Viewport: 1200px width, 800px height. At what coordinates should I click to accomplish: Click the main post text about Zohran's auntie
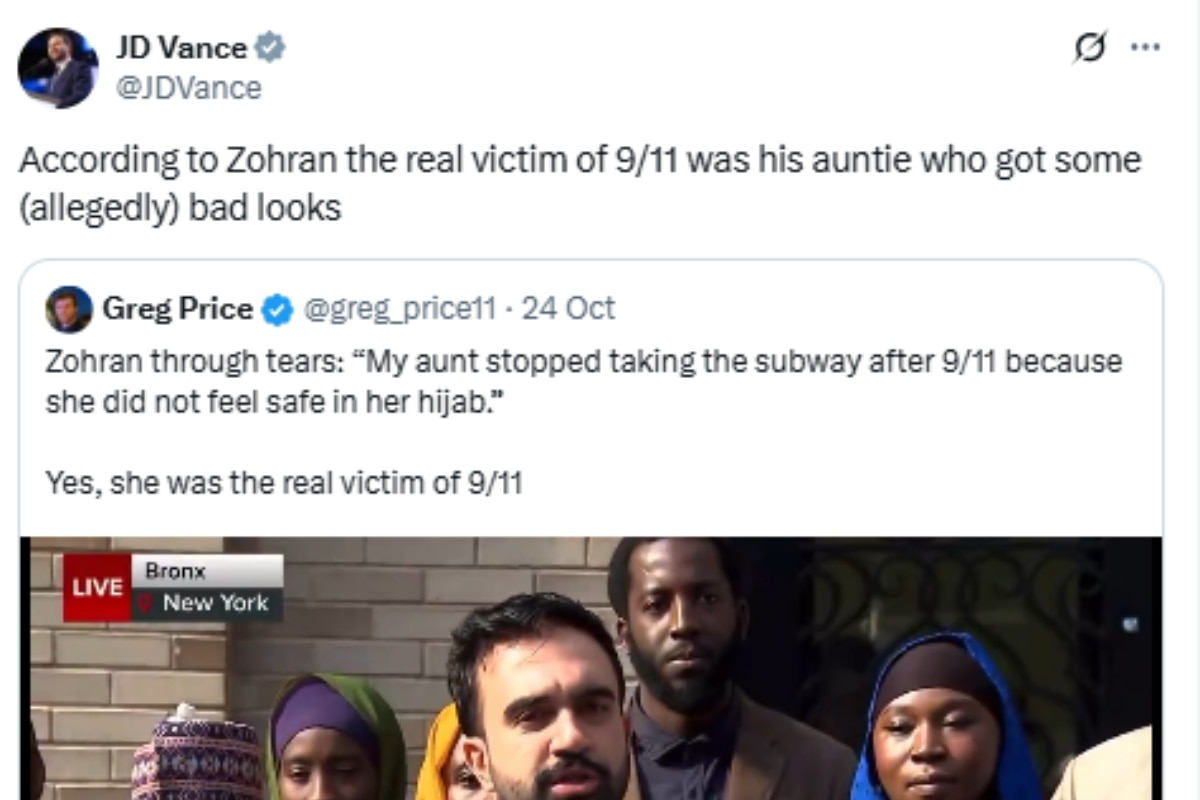(x=579, y=184)
